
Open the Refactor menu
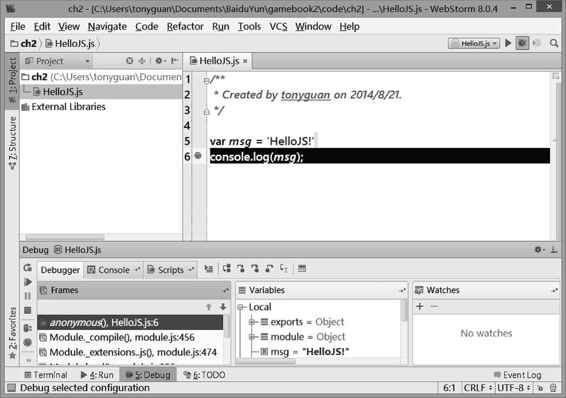click(x=185, y=27)
